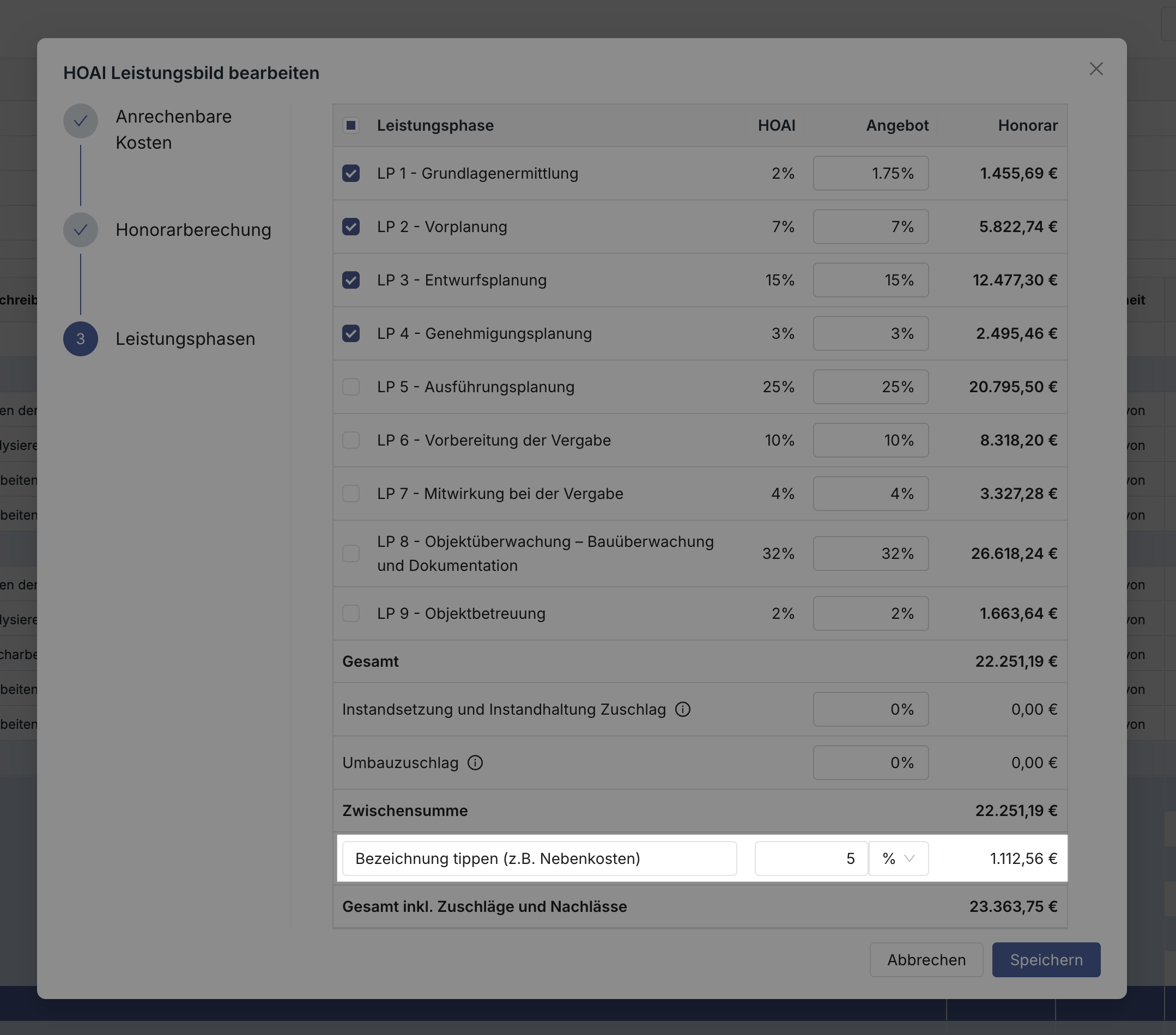Click step 3 Leistungsphasen circle

pyautogui.click(x=81, y=339)
